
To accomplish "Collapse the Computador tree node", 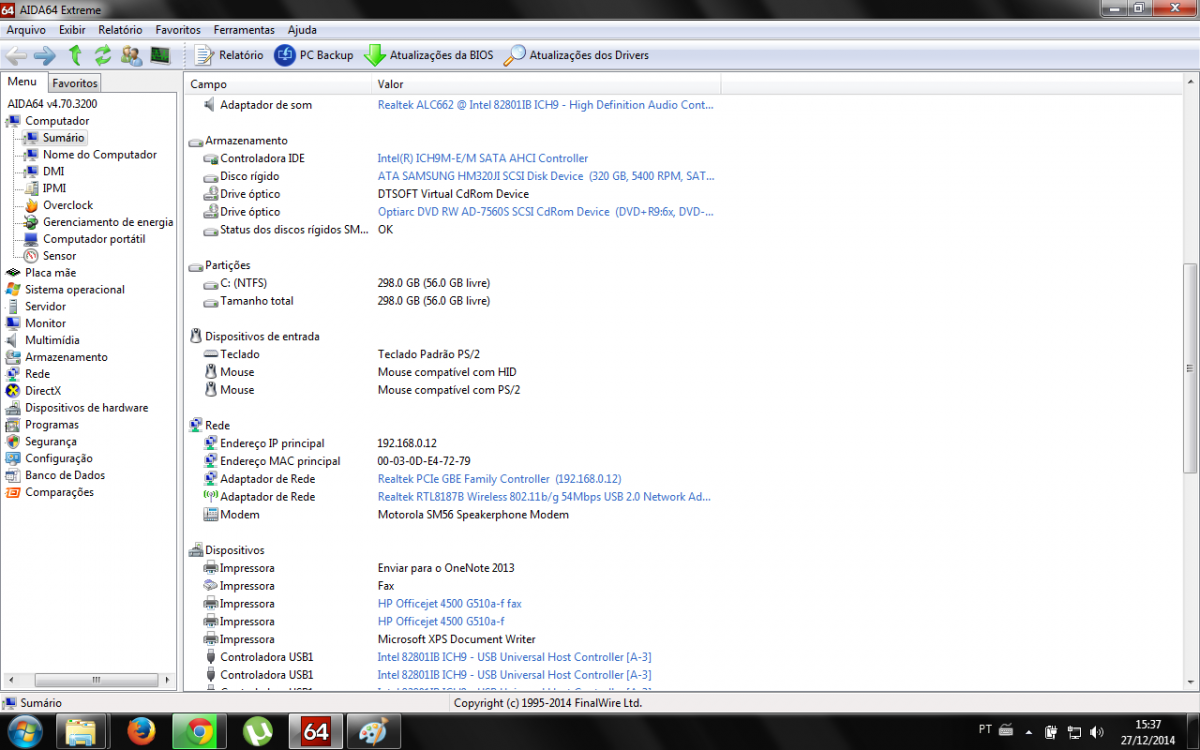I will [56, 121].
